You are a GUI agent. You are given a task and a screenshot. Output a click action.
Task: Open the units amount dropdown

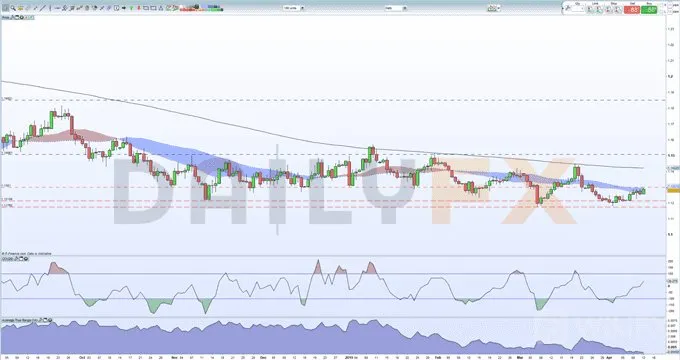[x=293, y=8]
